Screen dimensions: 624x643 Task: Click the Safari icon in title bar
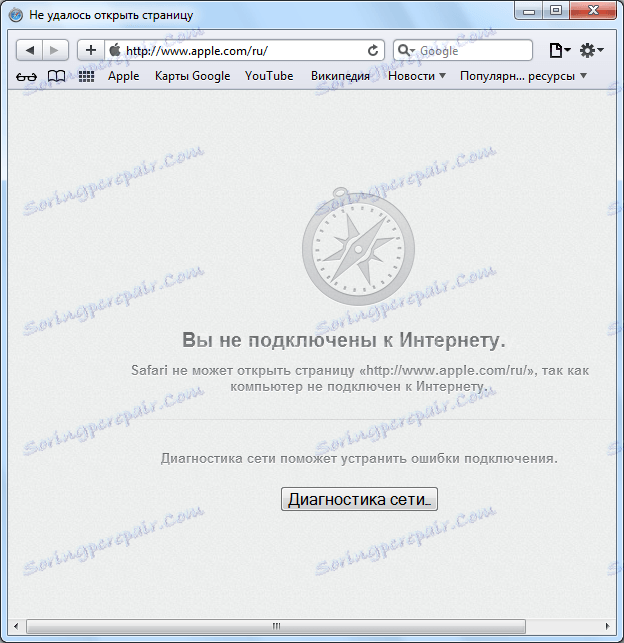coord(16,15)
